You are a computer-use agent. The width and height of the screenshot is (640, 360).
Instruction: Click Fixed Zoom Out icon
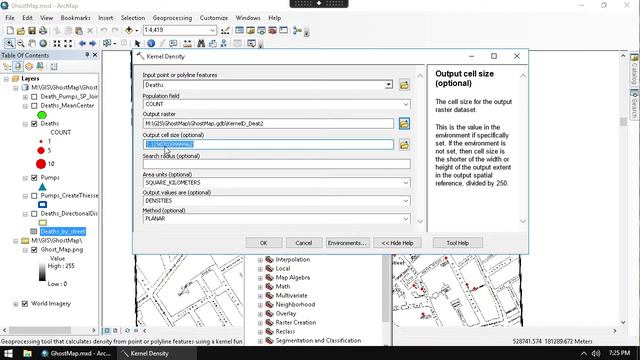tap(68, 43)
